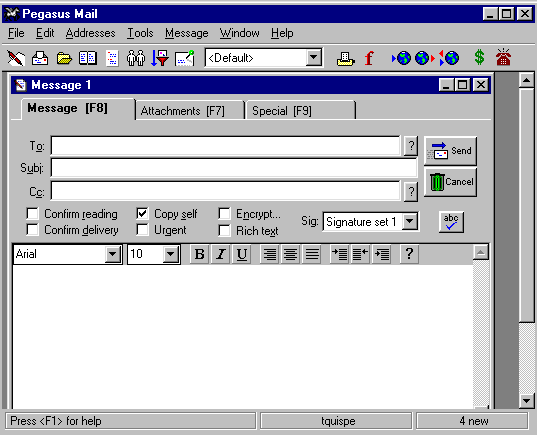537x435 pixels.
Task: Click the main window scrollbar down arrow
Action: coord(527,400)
